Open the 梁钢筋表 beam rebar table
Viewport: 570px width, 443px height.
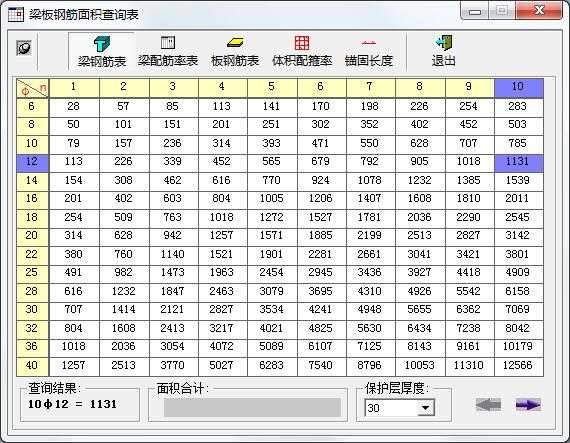101,52
